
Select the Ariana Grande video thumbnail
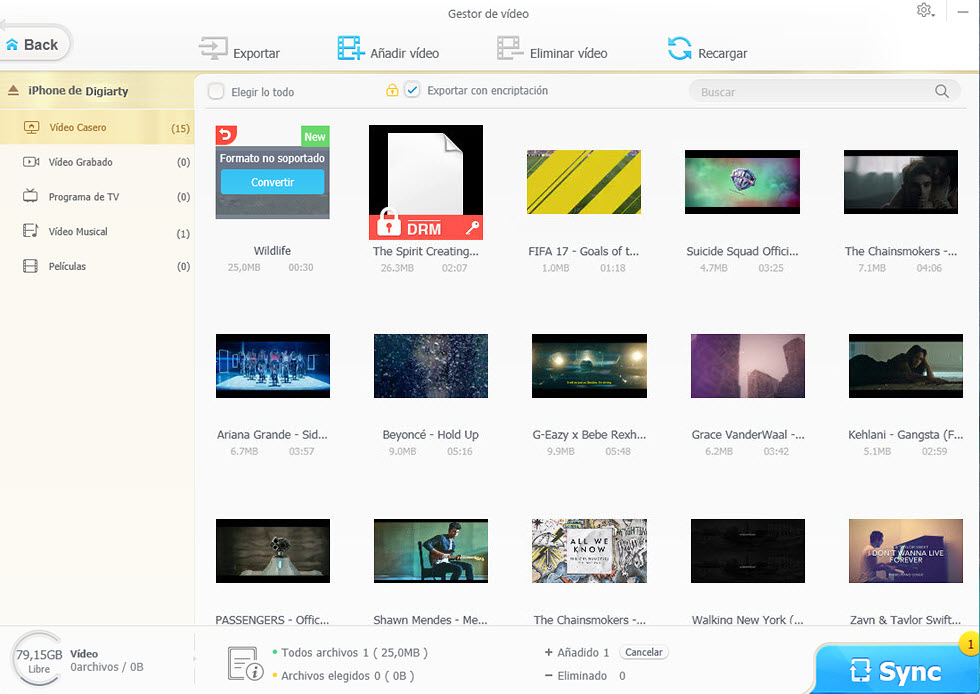pyautogui.click(x=272, y=366)
